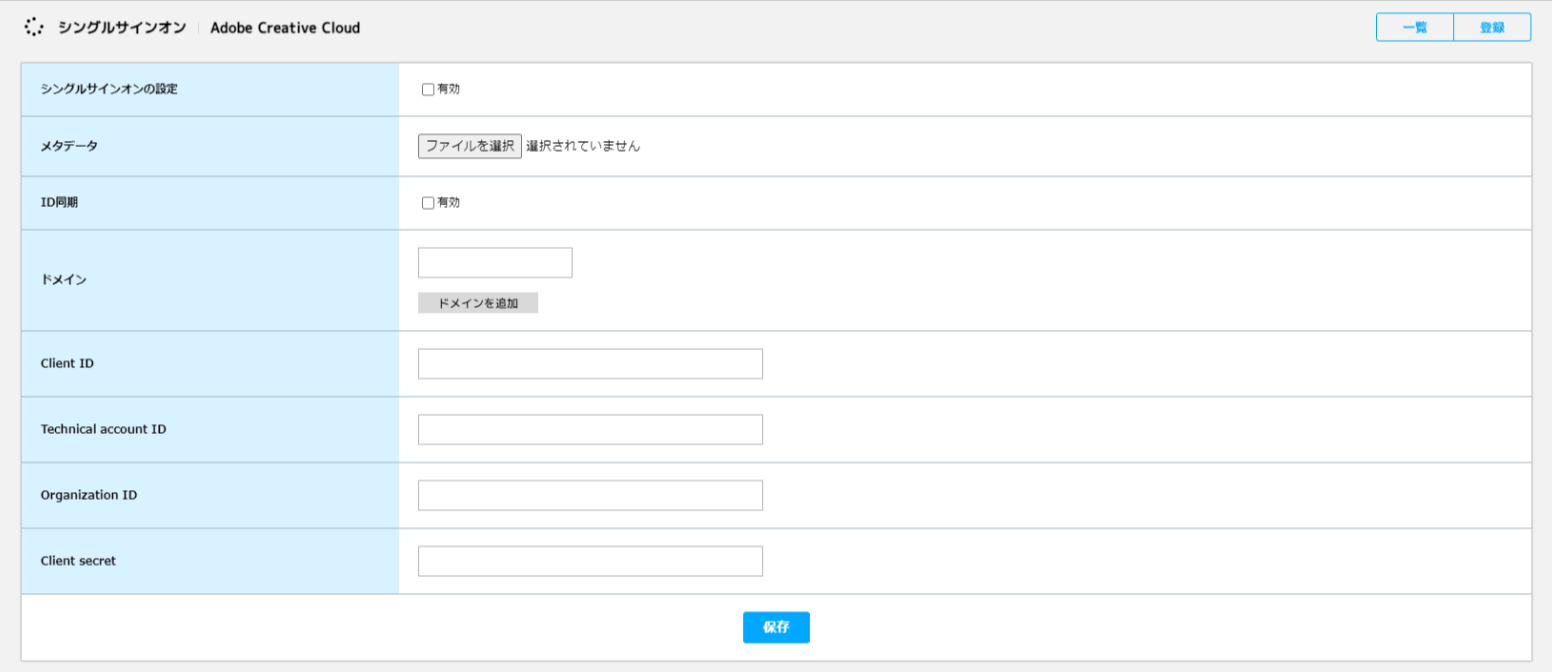Click ファイルを選択 to choose a metadata file
The image size is (1552, 672).
point(469,145)
